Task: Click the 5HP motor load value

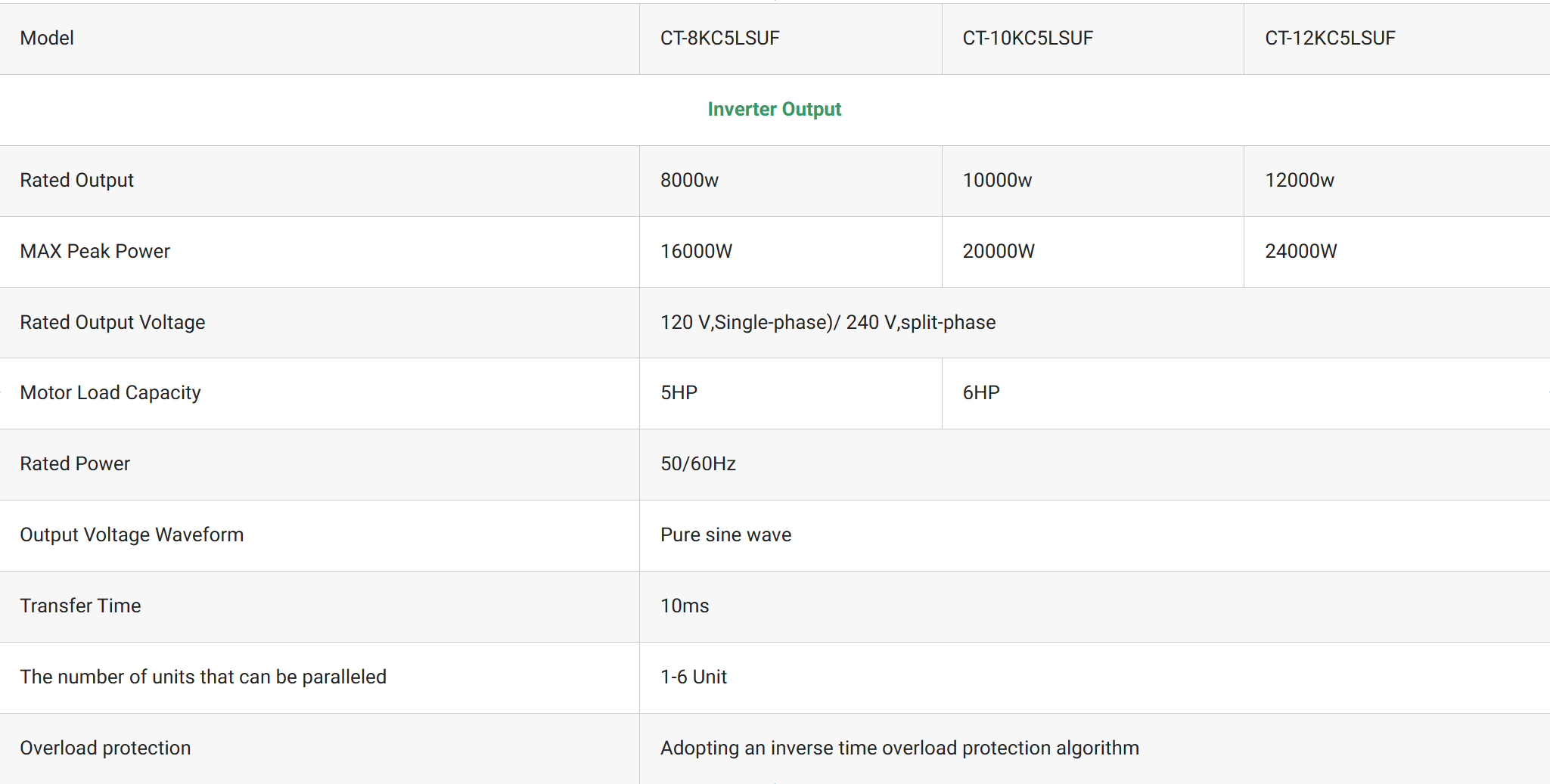Action: click(x=679, y=392)
